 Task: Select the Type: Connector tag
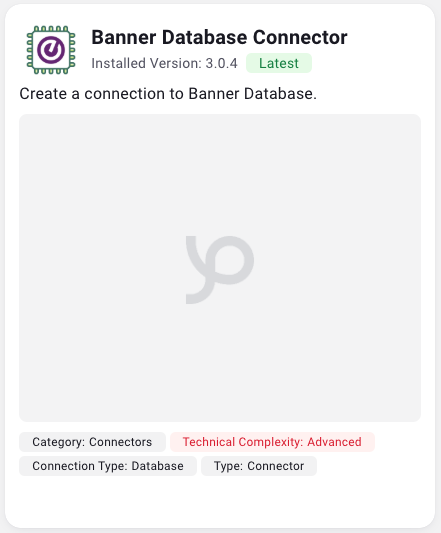tap(259, 466)
